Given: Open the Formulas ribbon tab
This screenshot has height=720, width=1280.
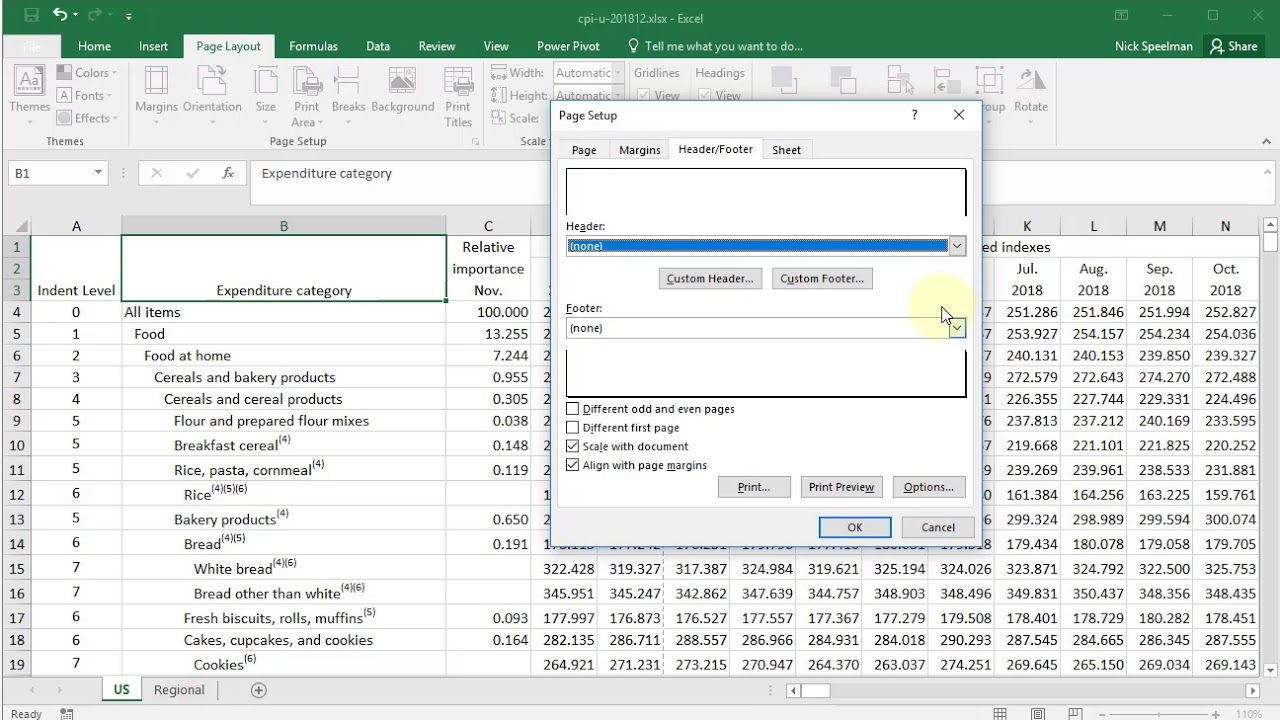Looking at the screenshot, I should (313, 46).
